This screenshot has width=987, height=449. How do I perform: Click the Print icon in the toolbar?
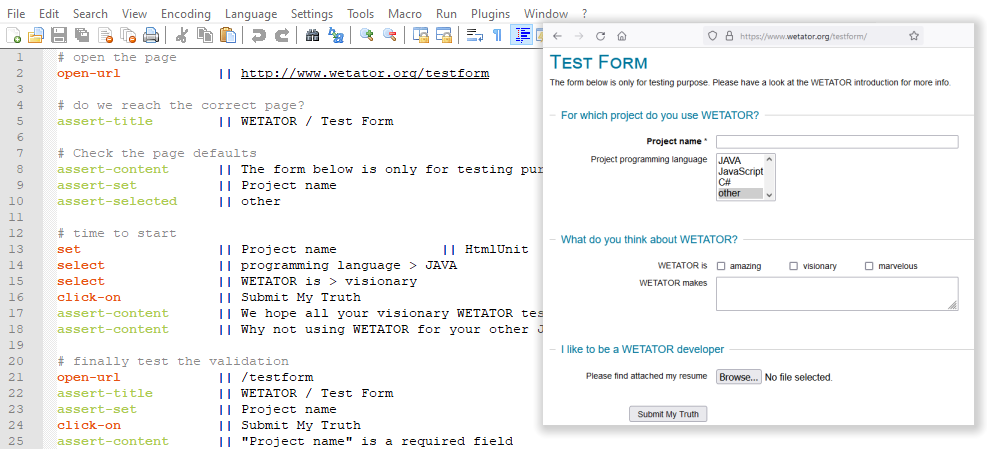click(151, 36)
